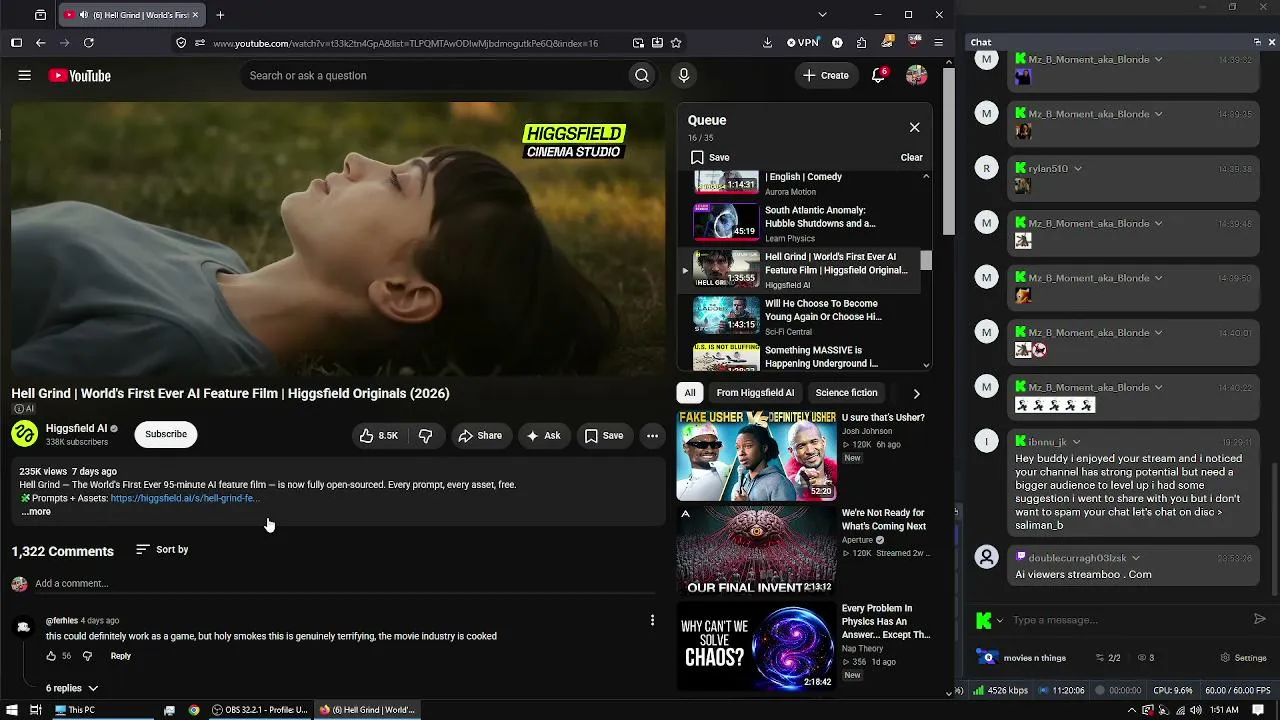Open the browser application menu

(x=938, y=43)
